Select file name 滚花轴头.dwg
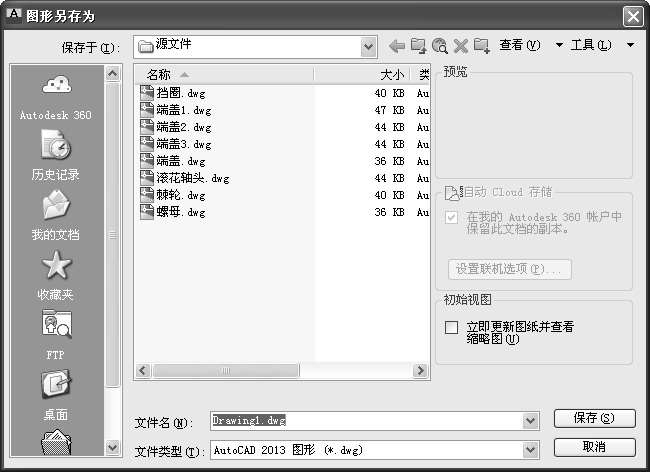Screen dimensions: 650x472 click(x=193, y=178)
